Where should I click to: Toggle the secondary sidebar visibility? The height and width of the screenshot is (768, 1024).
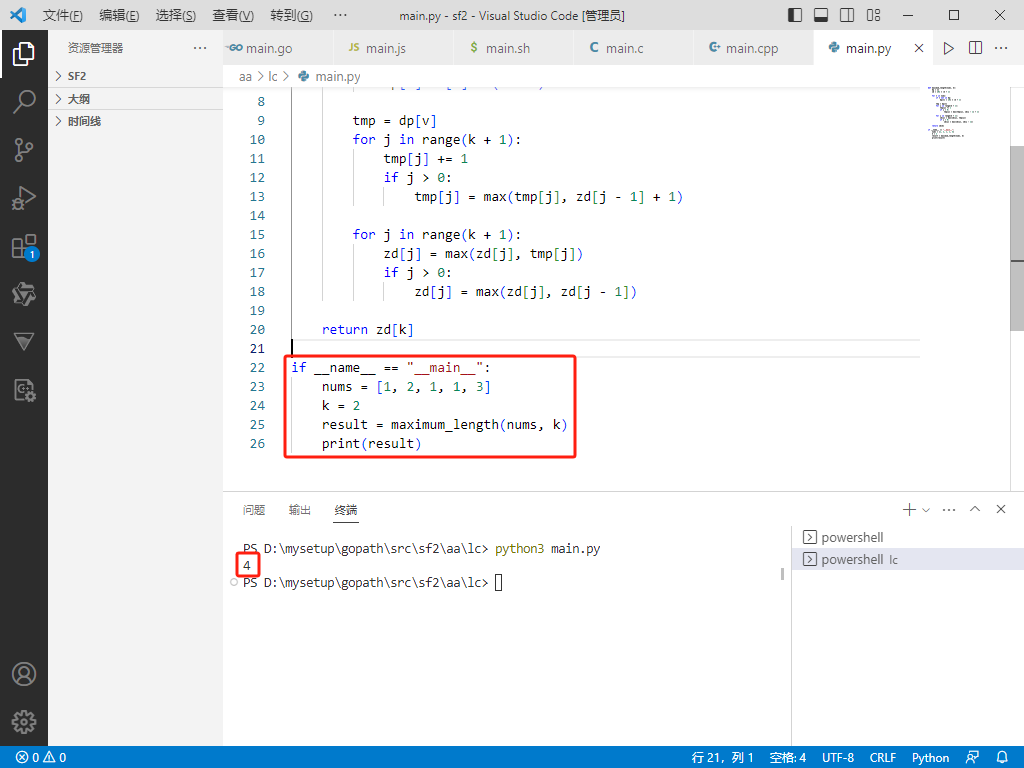click(x=847, y=15)
